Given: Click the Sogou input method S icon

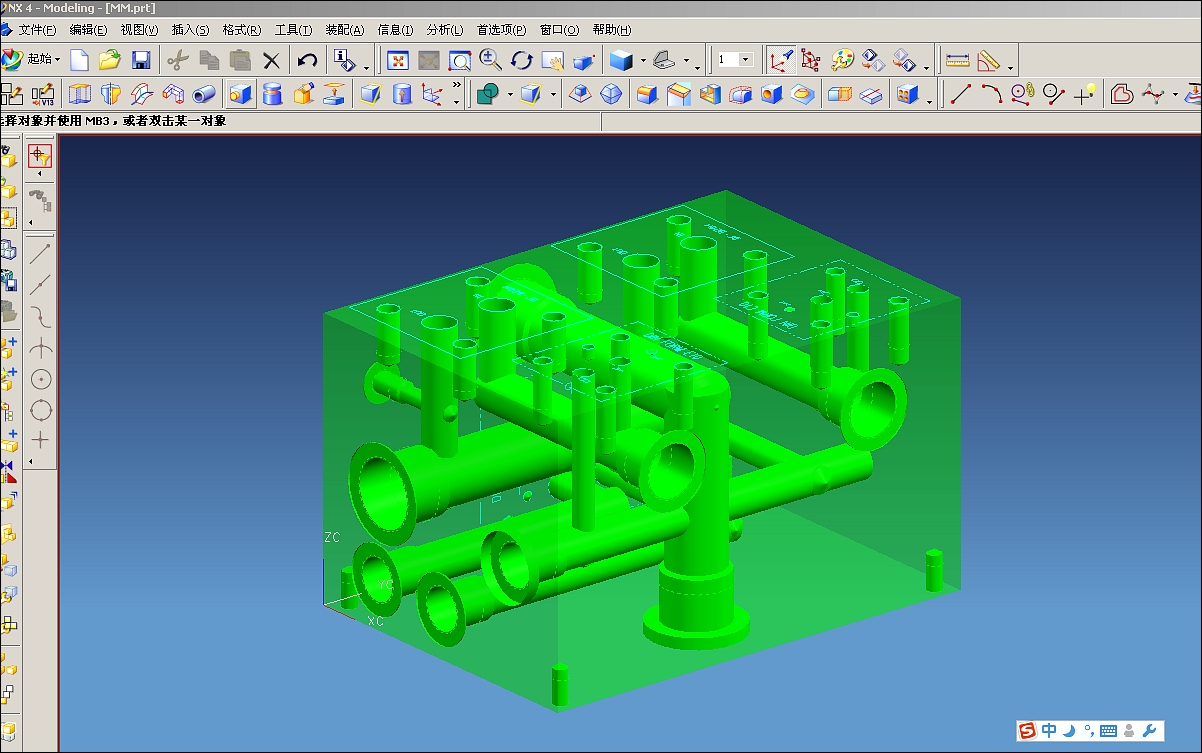Looking at the screenshot, I should 1027,731.
